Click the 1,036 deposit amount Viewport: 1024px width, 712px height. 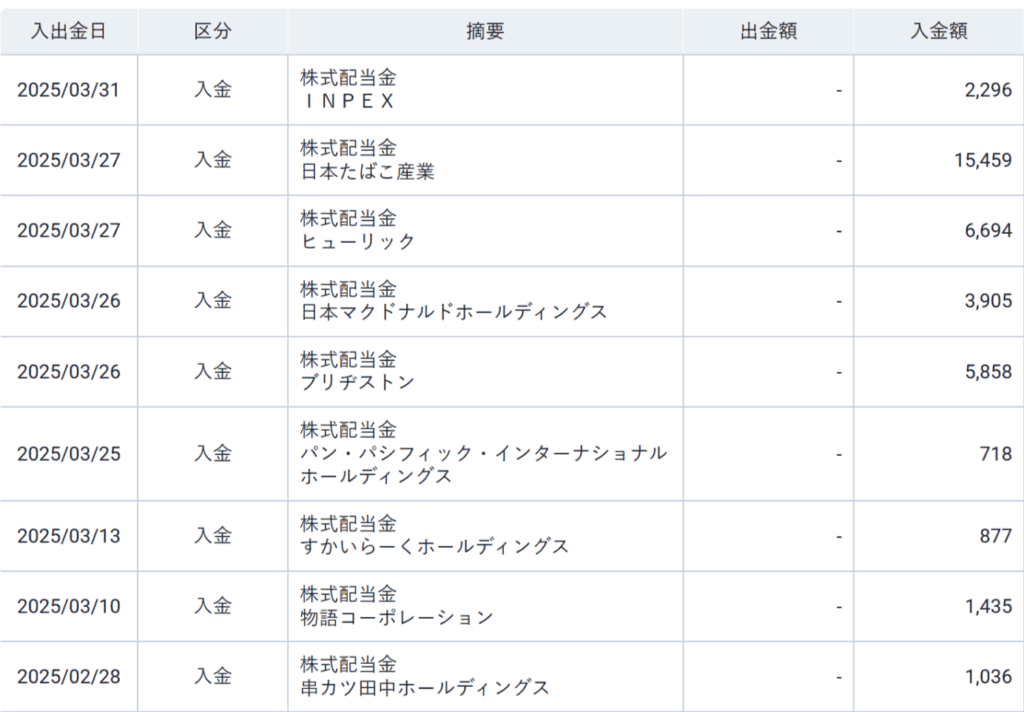pos(988,676)
